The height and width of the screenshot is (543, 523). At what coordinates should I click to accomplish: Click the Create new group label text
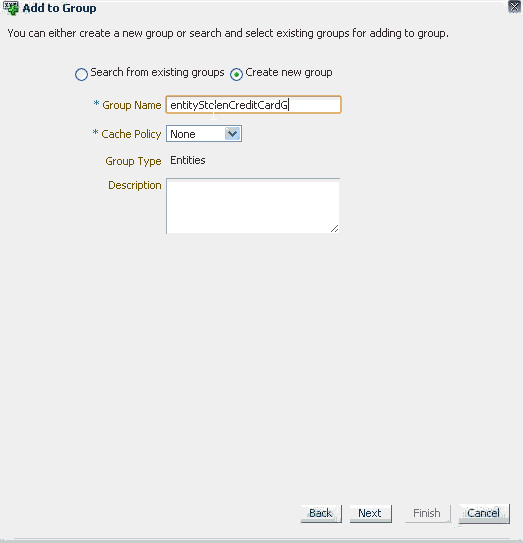(289, 72)
